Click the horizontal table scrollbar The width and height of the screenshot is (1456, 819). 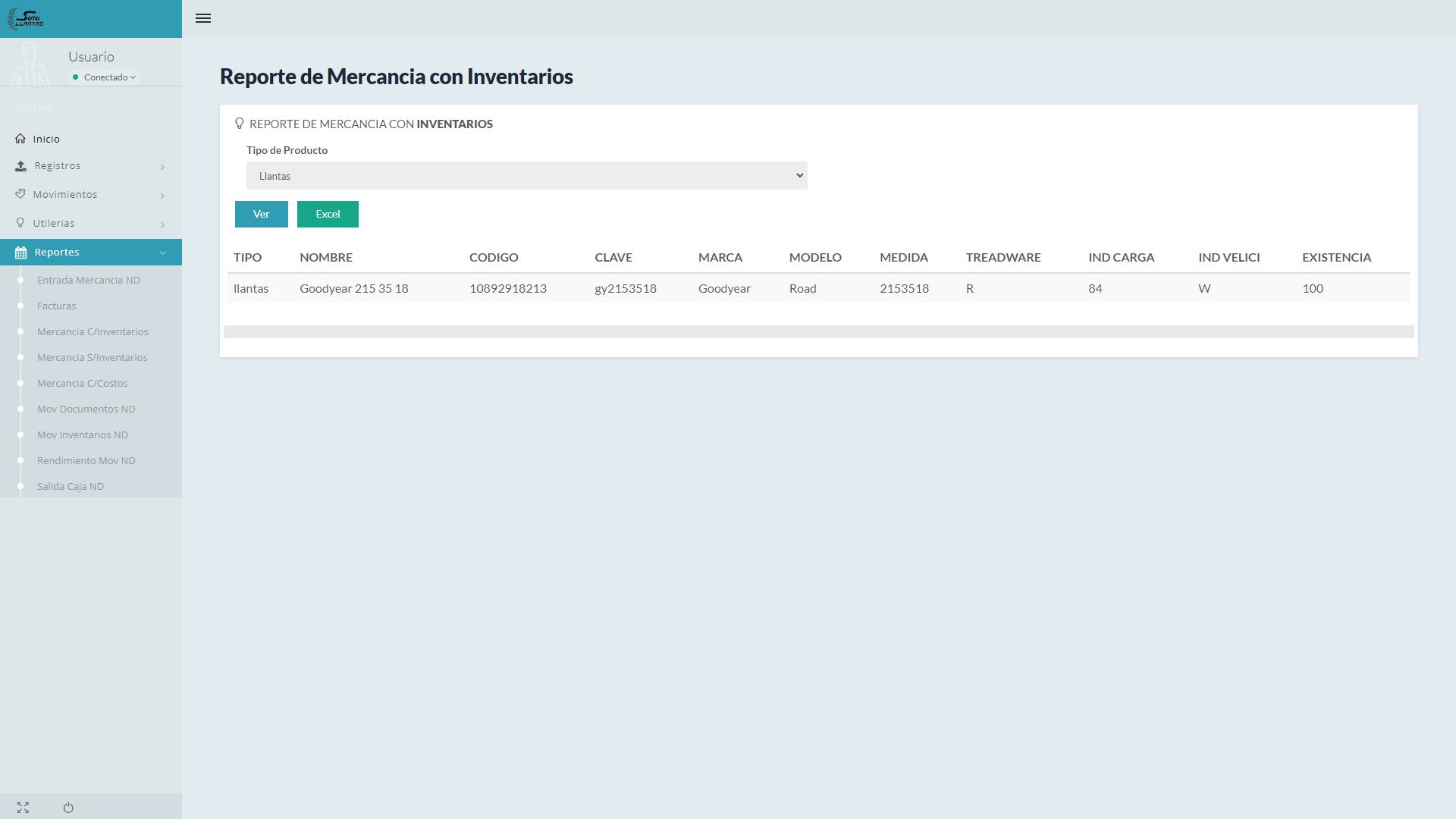tap(818, 331)
